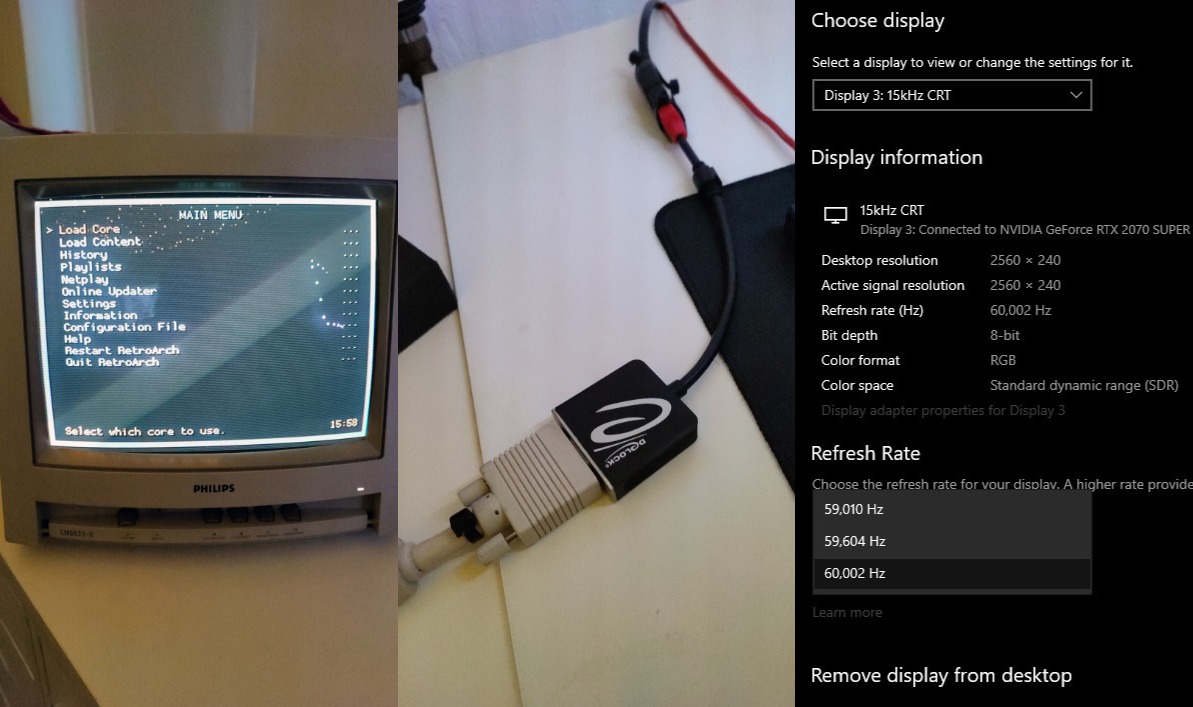This screenshot has width=1193, height=707.
Task: Select Online Updater in RetroArch menu
Action: [109, 291]
